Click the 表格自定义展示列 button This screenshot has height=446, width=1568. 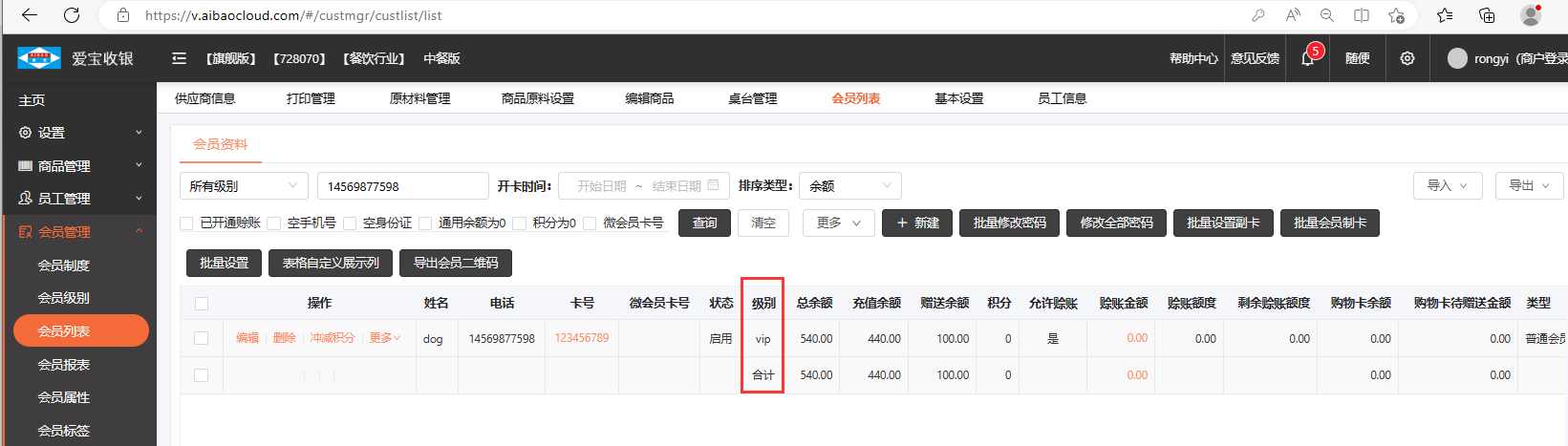click(x=331, y=263)
